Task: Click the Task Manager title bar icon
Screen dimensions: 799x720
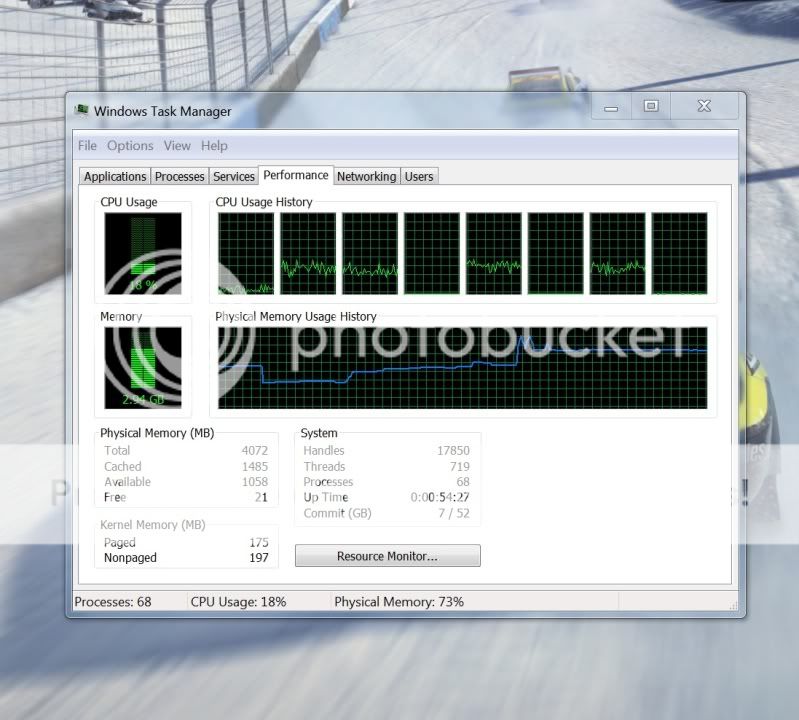Action: (82, 111)
